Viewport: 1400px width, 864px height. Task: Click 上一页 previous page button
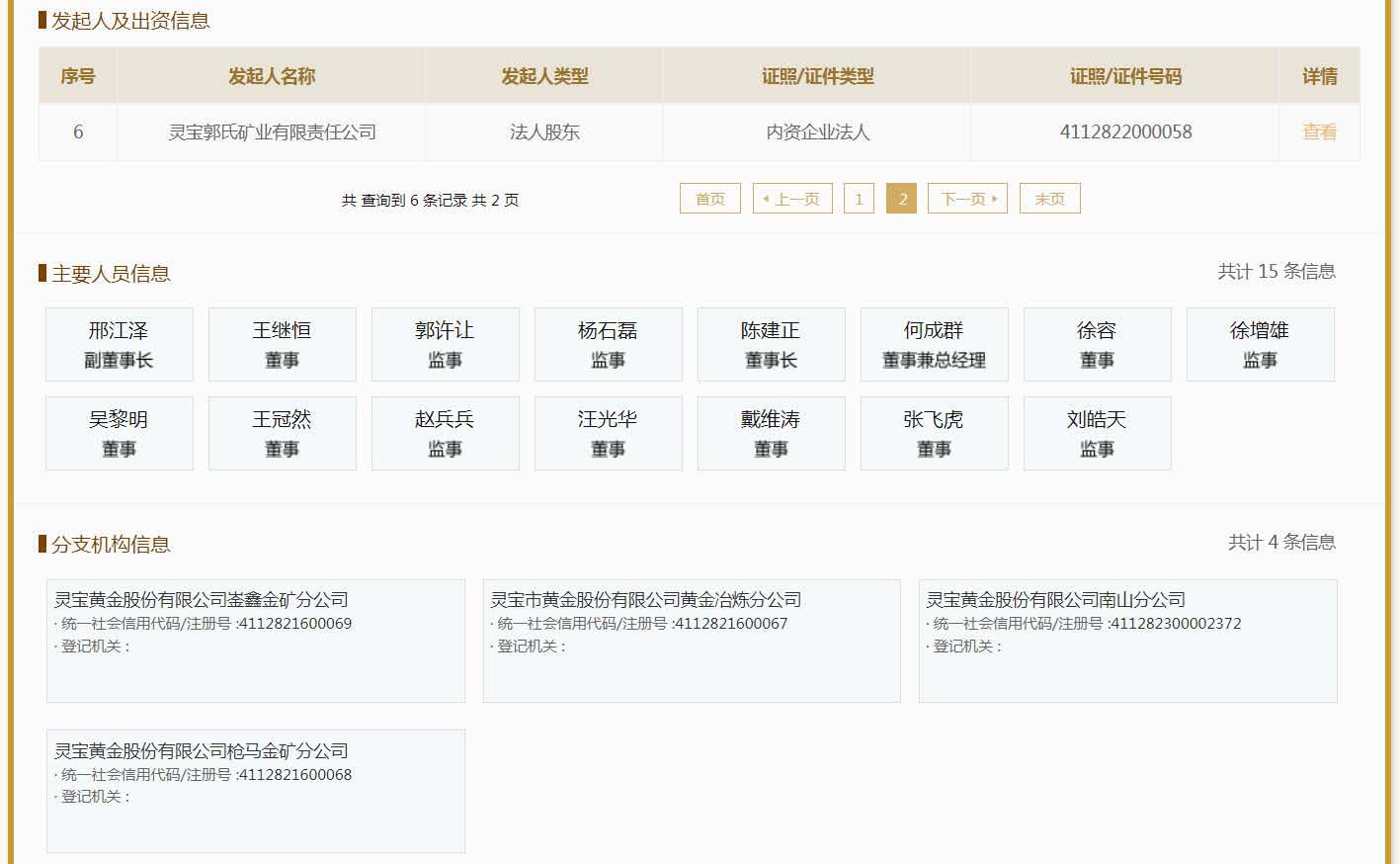(792, 199)
